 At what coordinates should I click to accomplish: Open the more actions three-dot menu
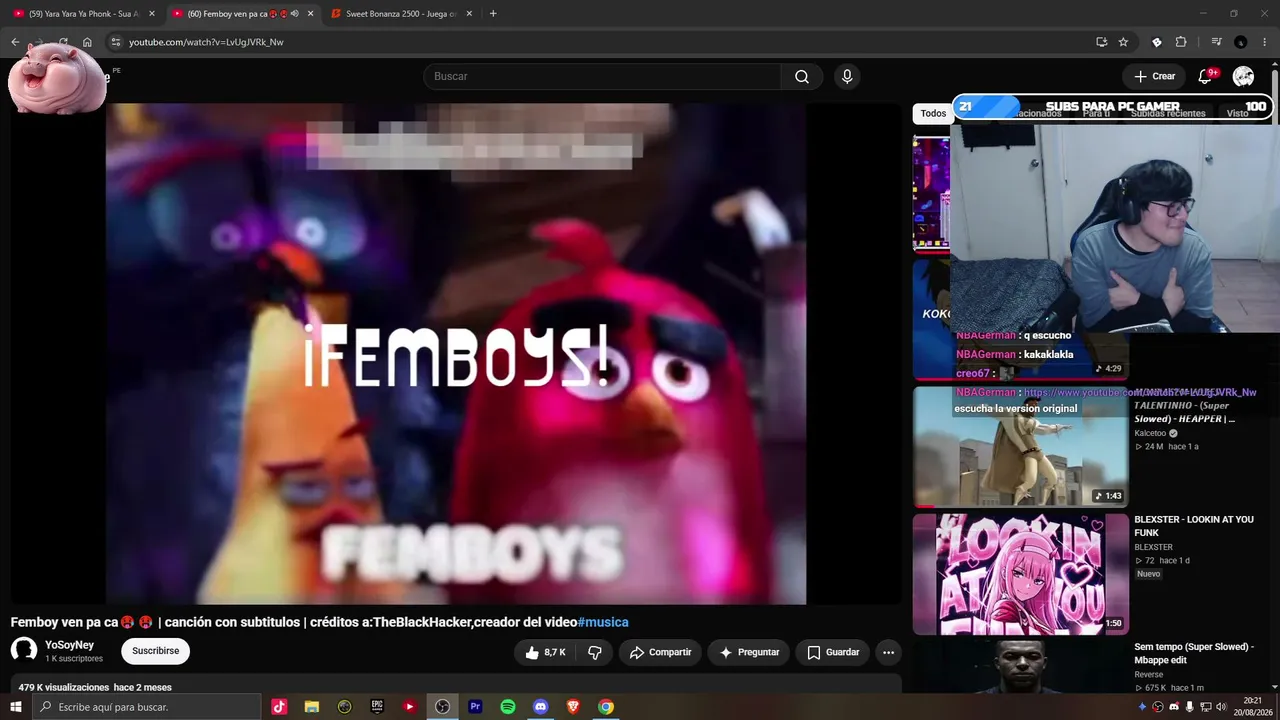coord(888,652)
